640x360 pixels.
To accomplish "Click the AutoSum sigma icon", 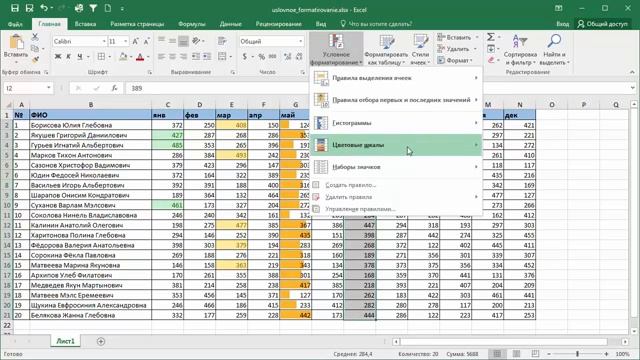I will (491, 37).
